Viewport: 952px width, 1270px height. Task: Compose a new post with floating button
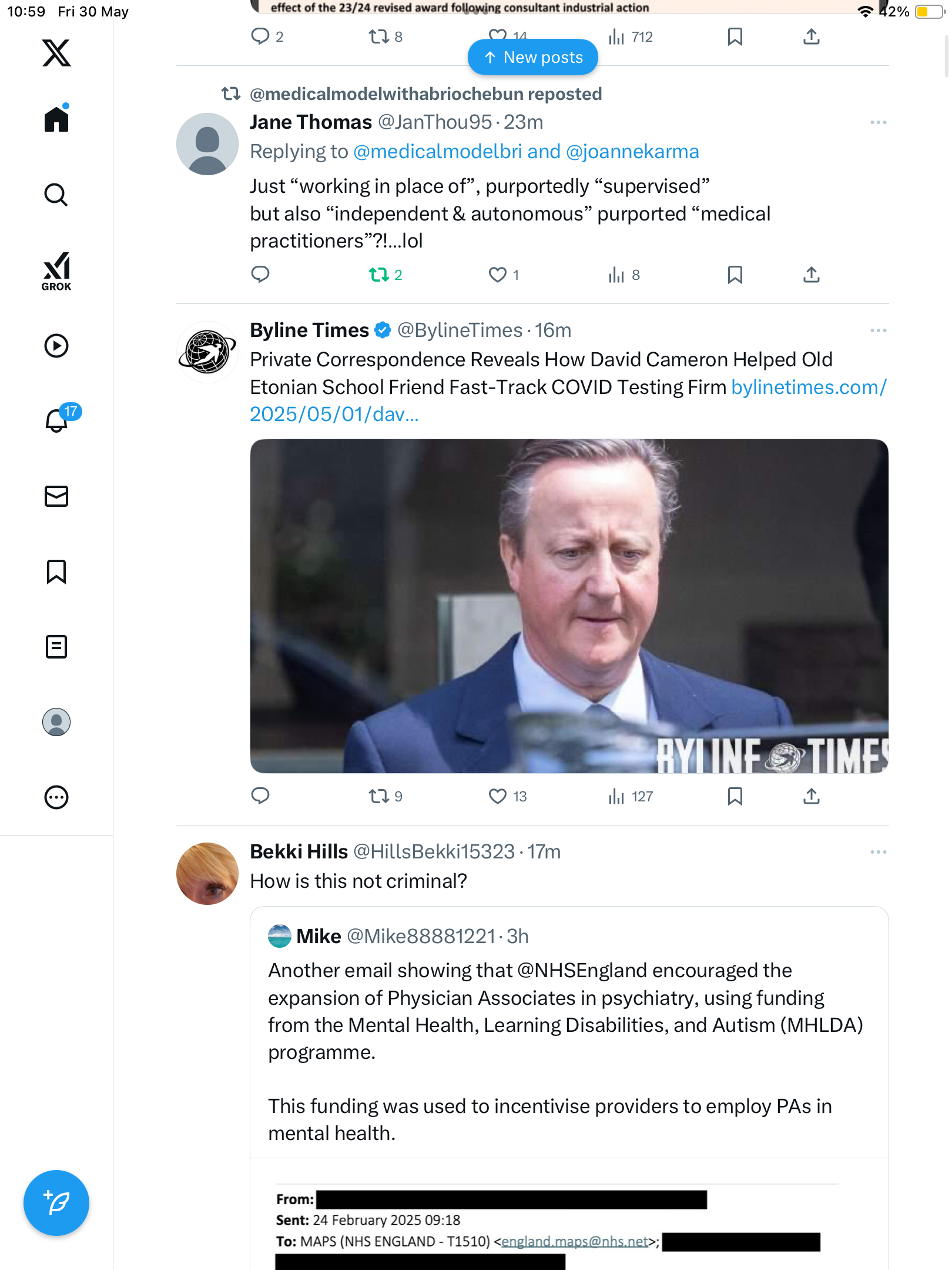tap(56, 1203)
